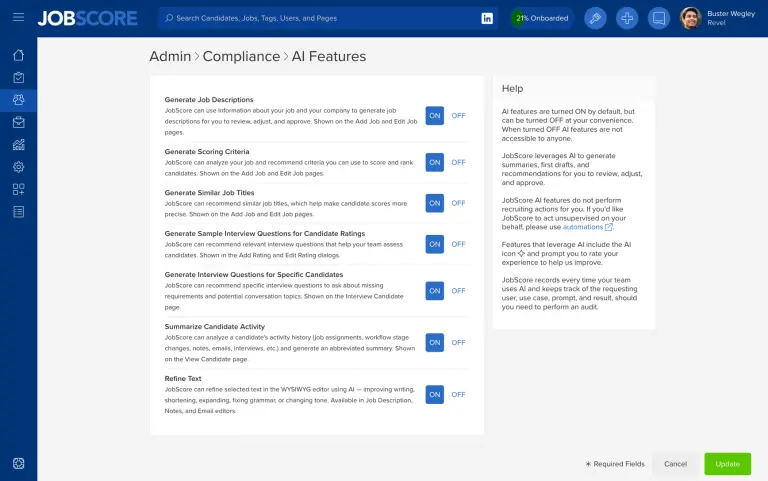Click the Update button
768x481 pixels.
click(x=727, y=464)
